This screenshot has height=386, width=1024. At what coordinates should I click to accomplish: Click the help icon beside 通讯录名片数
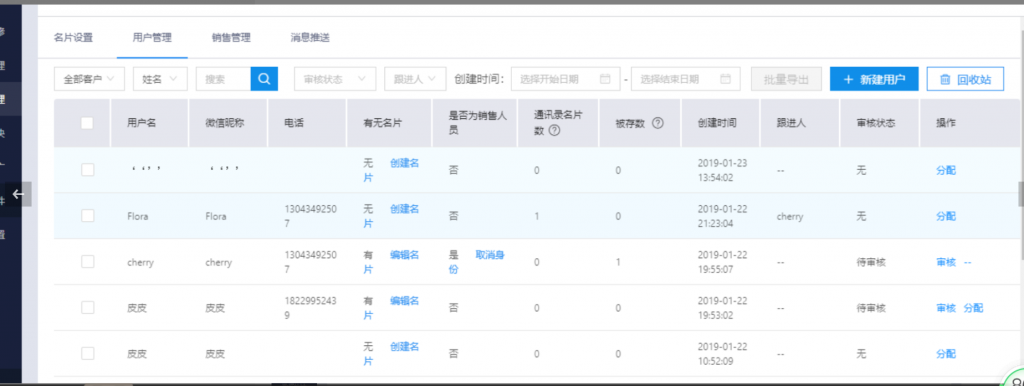point(554,130)
